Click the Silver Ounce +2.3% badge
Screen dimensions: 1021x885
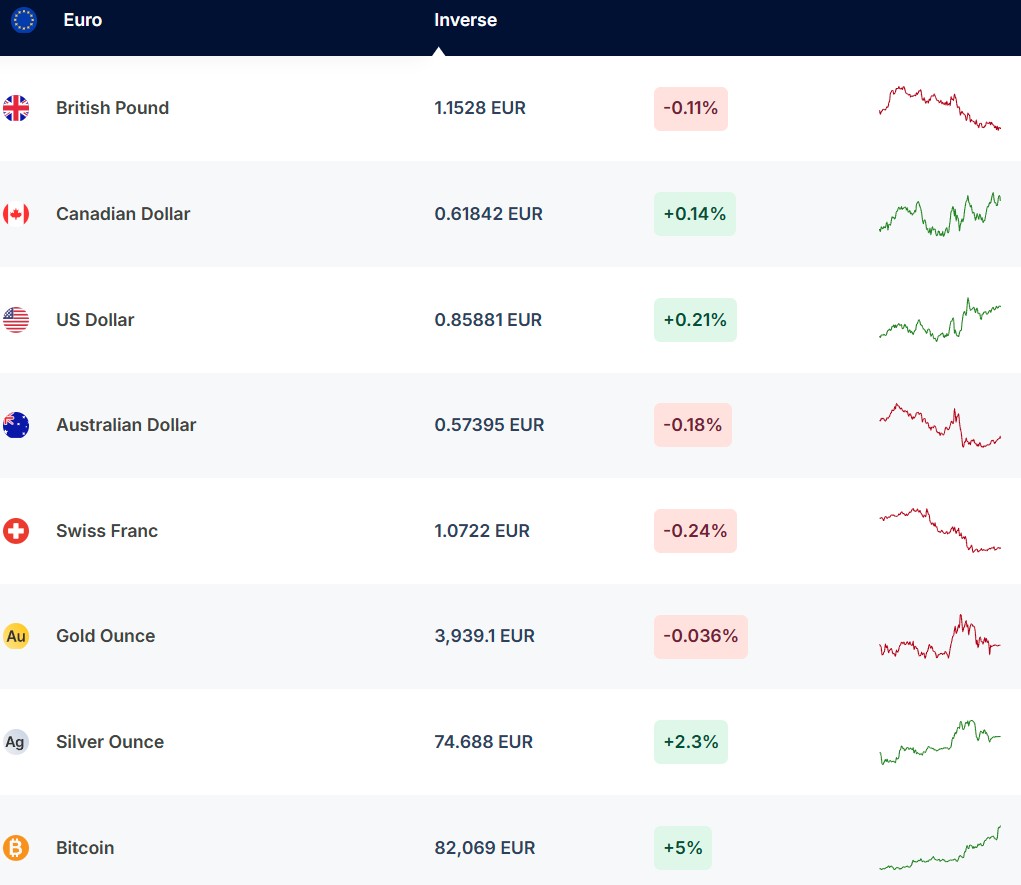coord(691,742)
